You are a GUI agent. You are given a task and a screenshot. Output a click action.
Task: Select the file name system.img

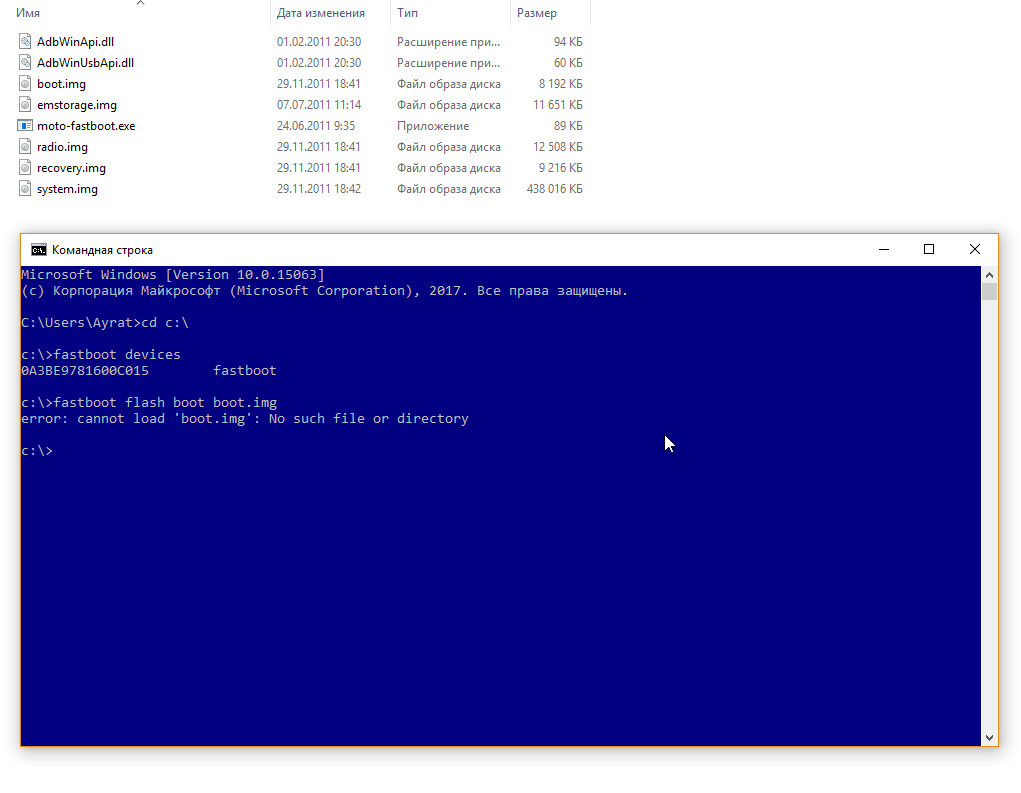[x=67, y=189]
